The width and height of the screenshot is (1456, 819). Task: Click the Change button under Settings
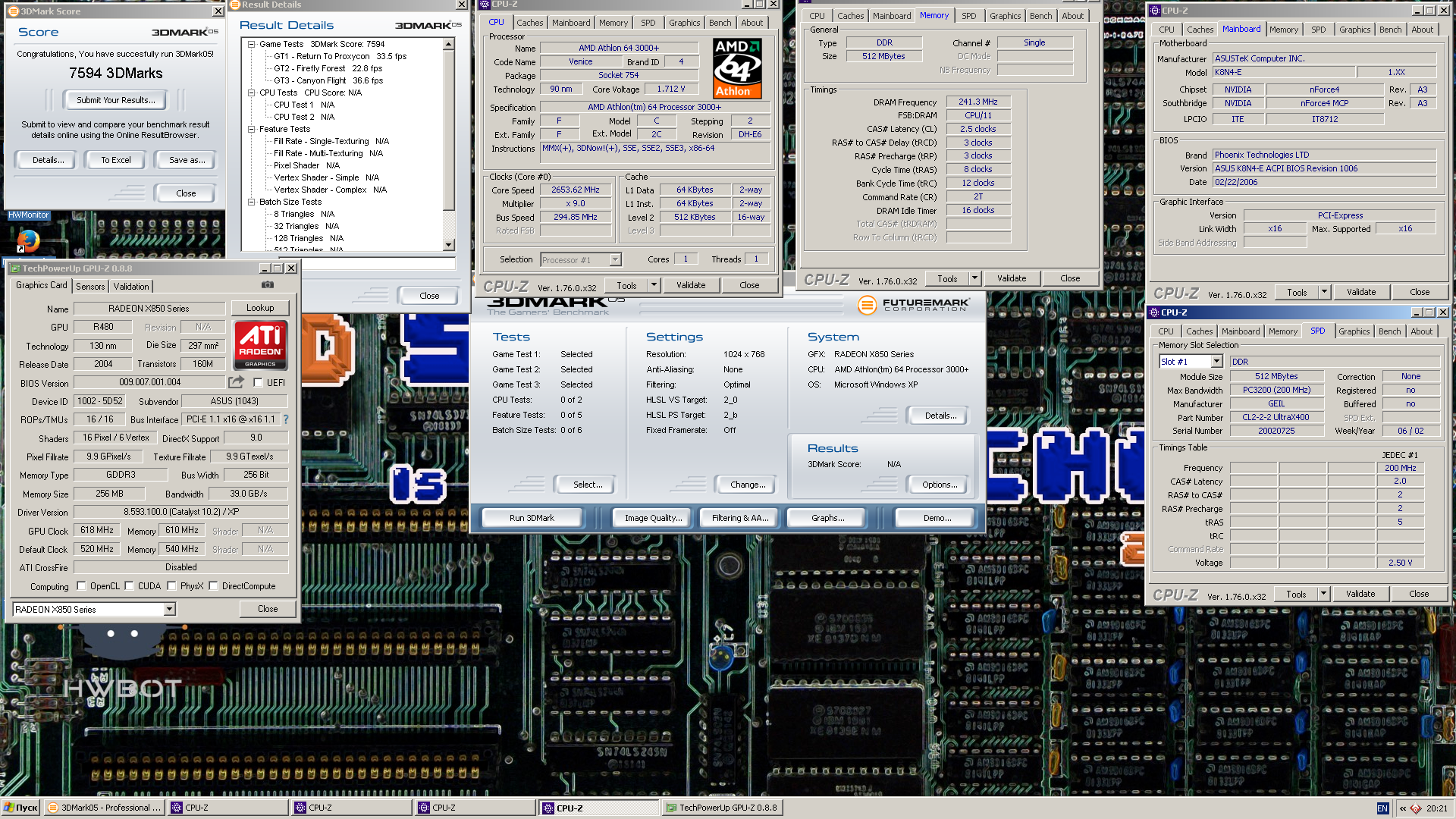(747, 485)
